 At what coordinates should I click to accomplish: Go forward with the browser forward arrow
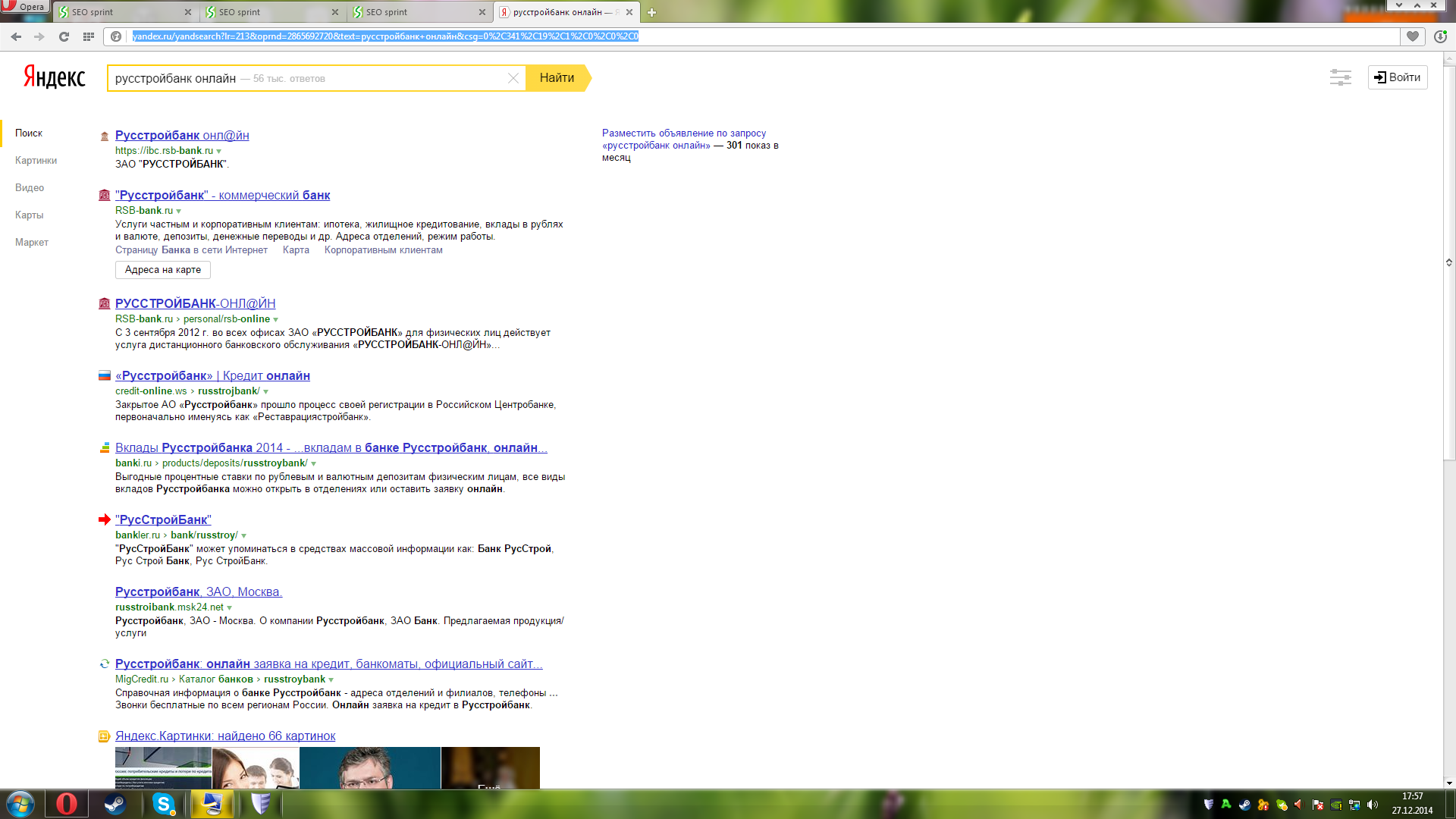point(39,36)
